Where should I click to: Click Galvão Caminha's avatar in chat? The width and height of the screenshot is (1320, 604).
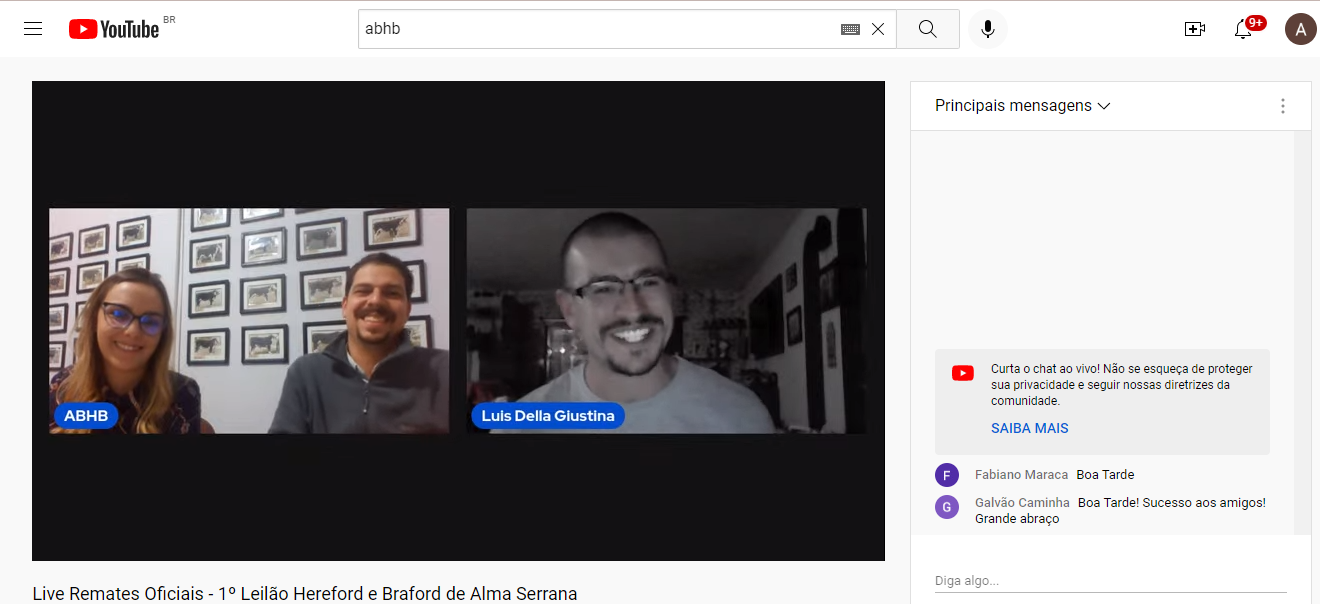(947, 507)
